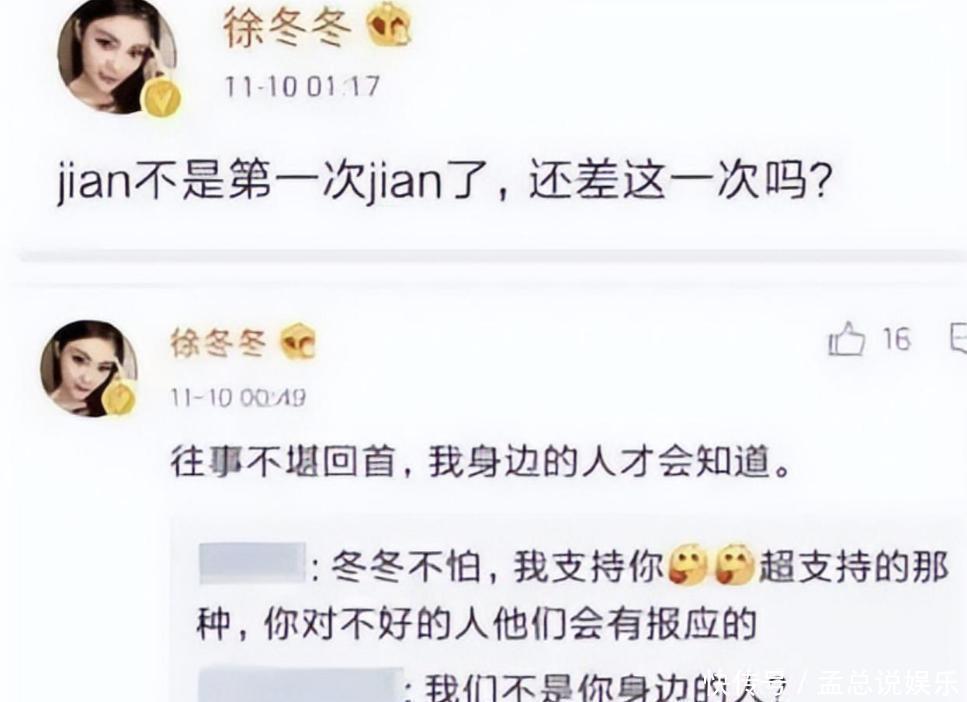Click the 11-10 00:49 timestamp

click(x=239, y=398)
